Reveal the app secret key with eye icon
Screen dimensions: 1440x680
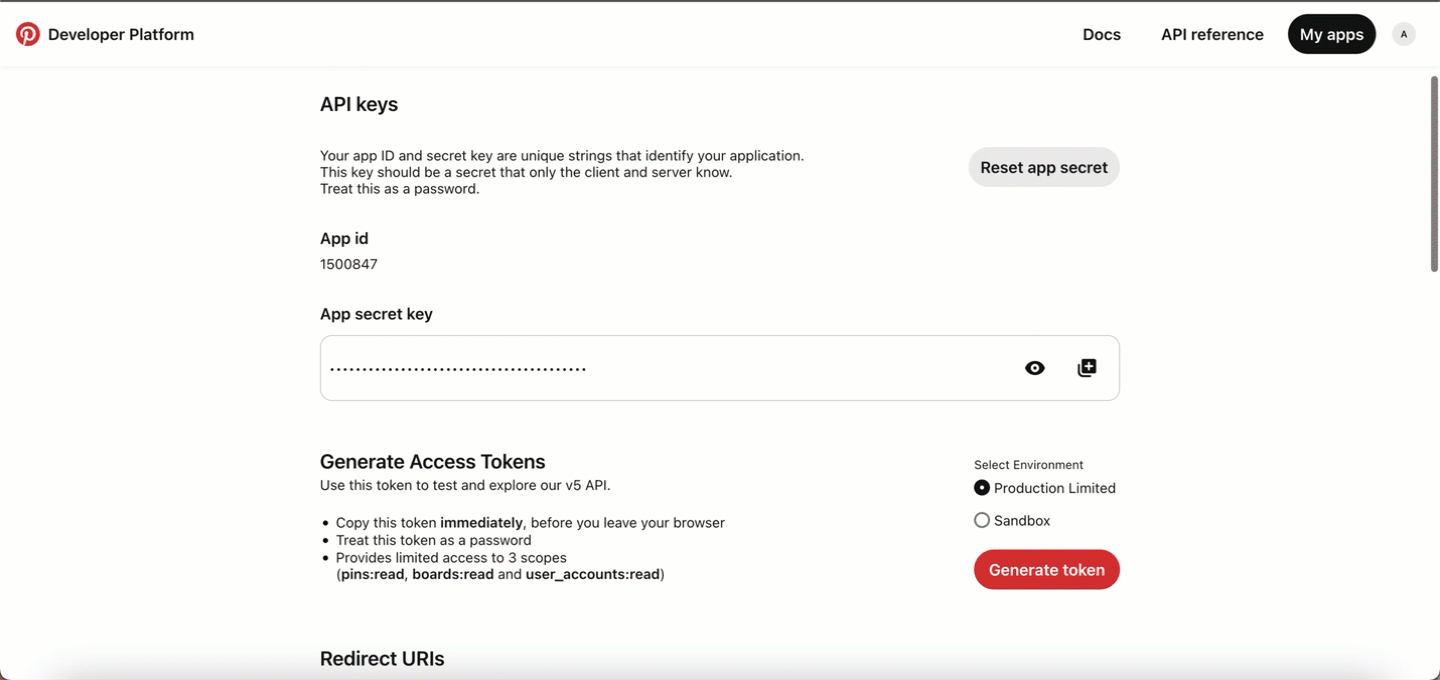tap(1035, 368)
